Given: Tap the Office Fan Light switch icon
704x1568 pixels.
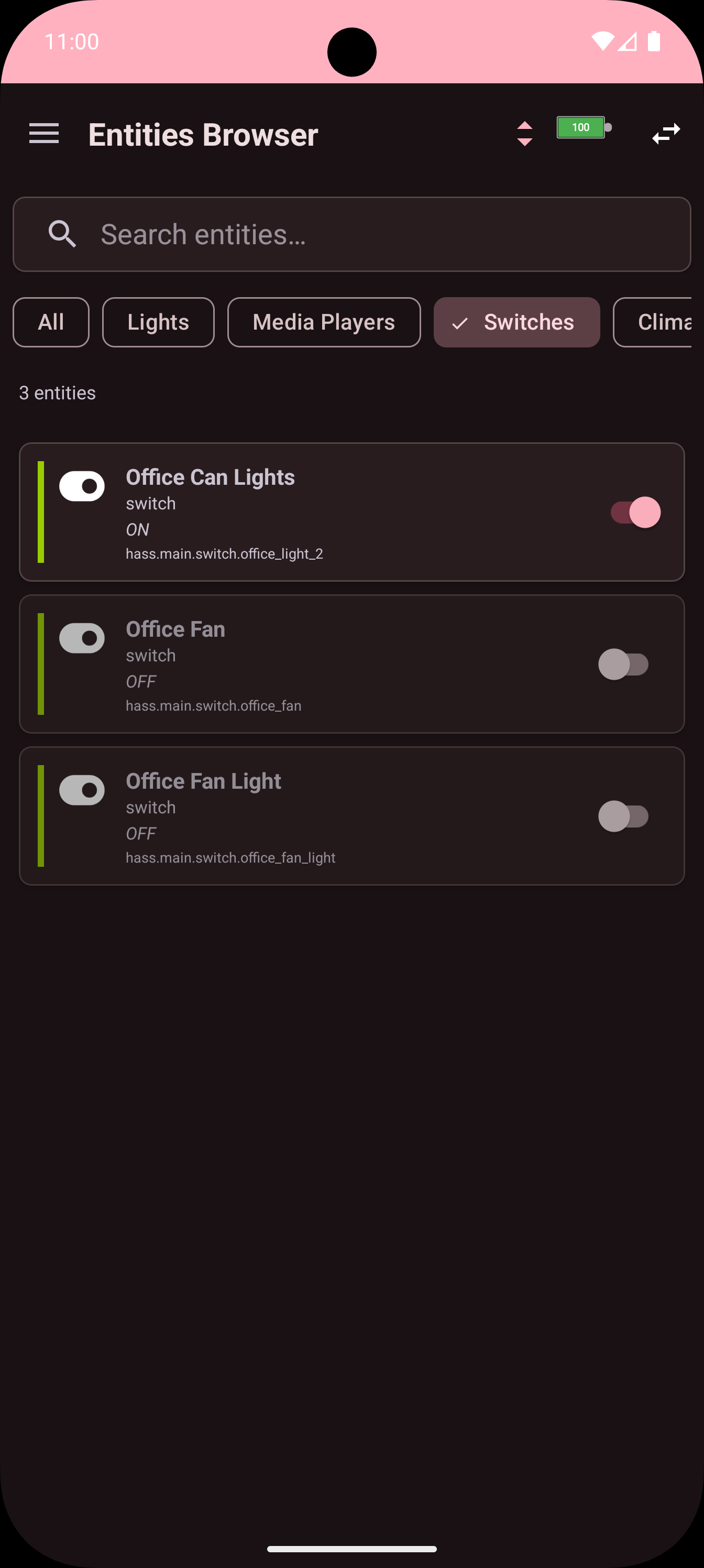Looking at the screenshot, I should pos(82,790).
